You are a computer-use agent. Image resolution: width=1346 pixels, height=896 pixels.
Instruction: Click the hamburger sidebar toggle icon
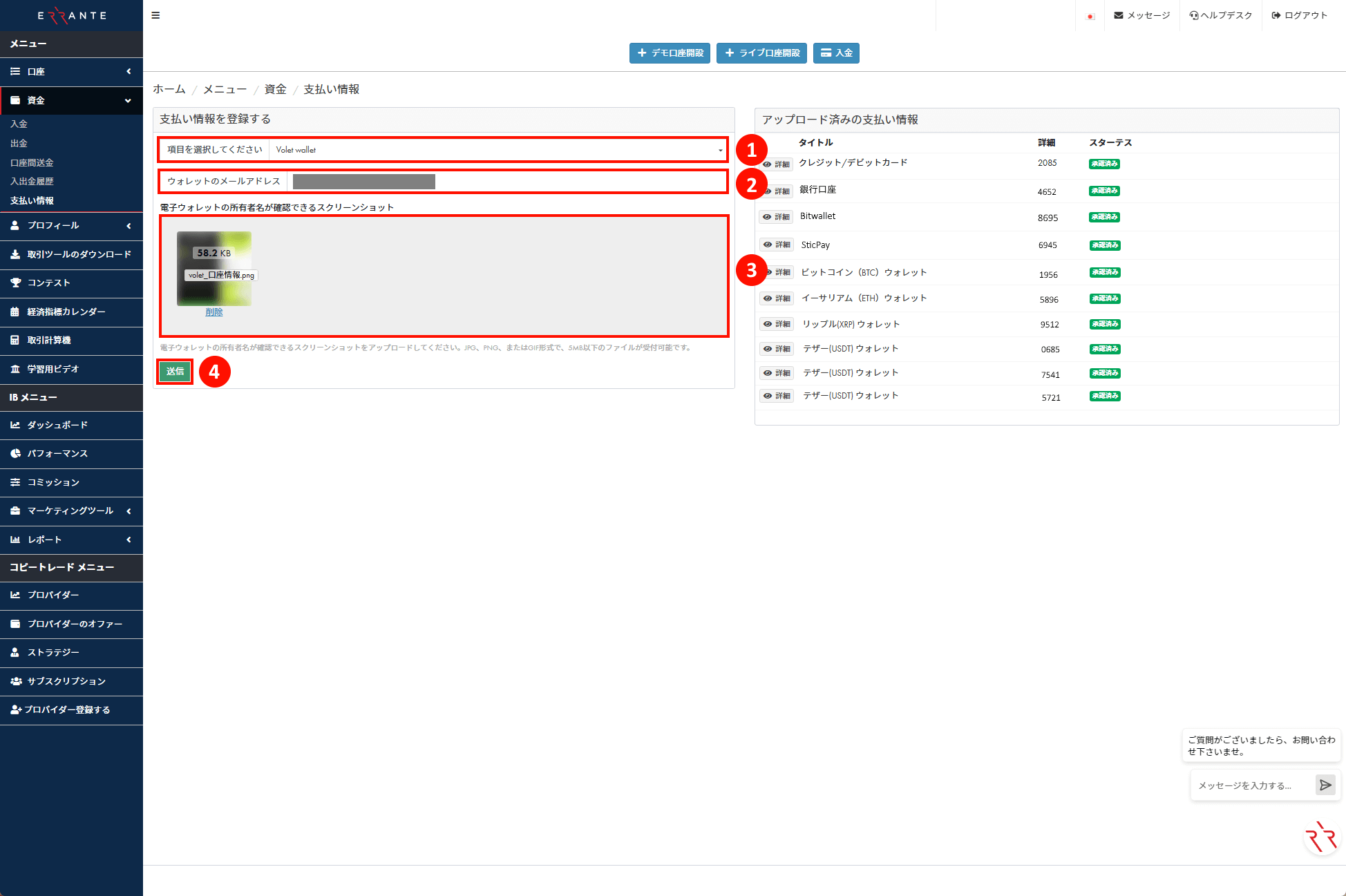[x=155, y=15]
